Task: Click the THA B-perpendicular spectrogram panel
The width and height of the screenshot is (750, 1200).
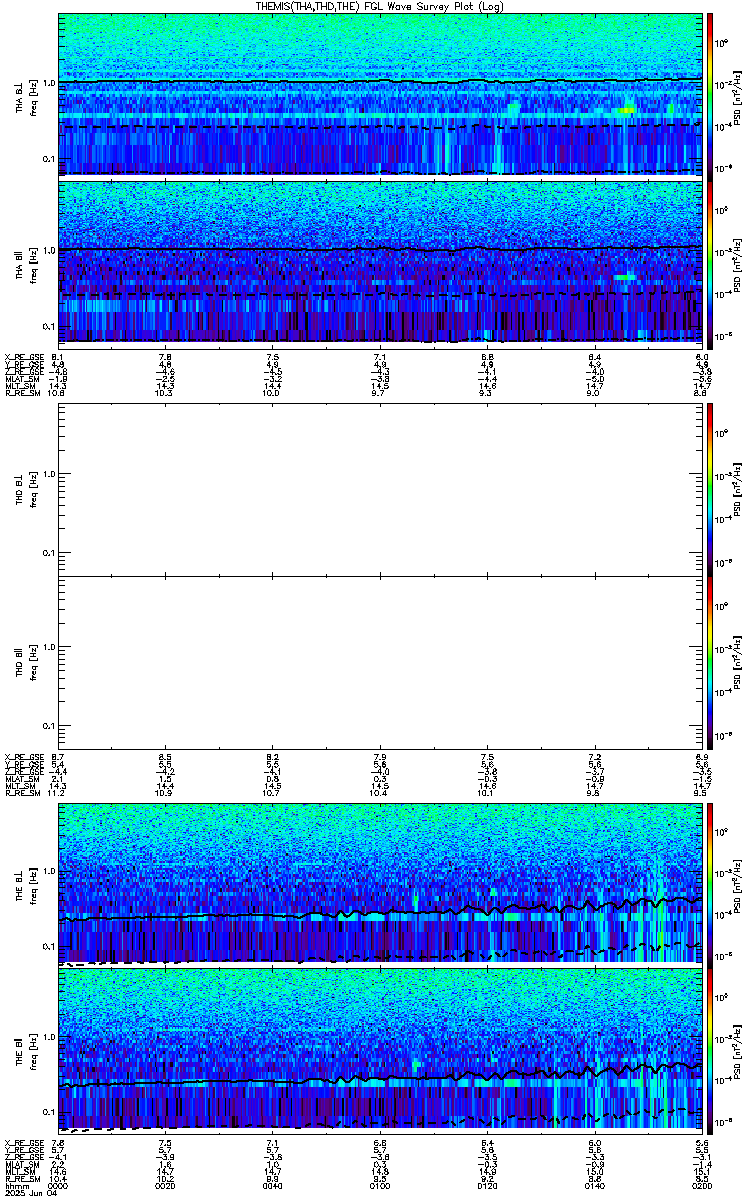Action: (380, 95)
